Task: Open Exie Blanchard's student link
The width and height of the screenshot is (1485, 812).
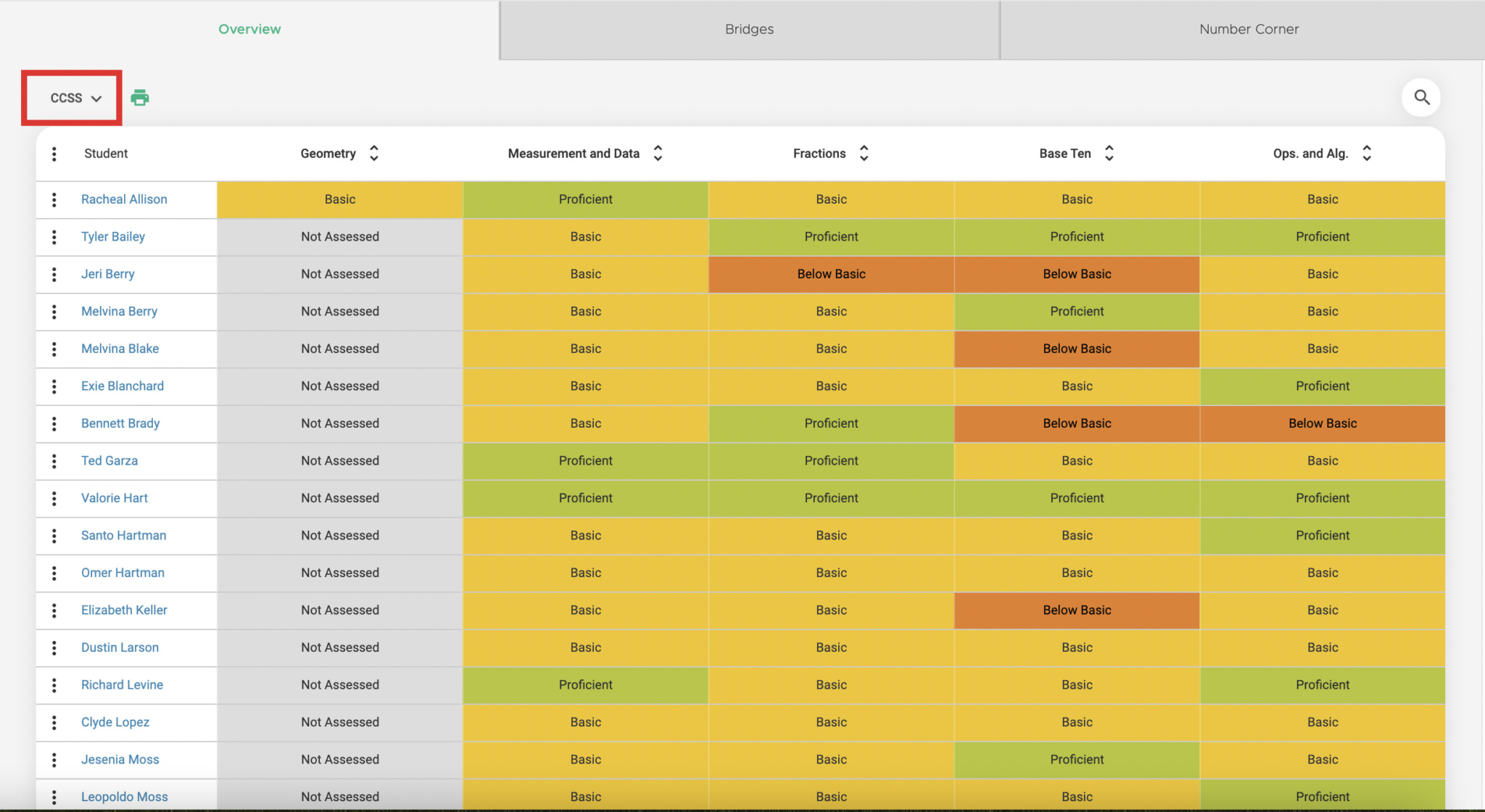Action: [123, 386]
